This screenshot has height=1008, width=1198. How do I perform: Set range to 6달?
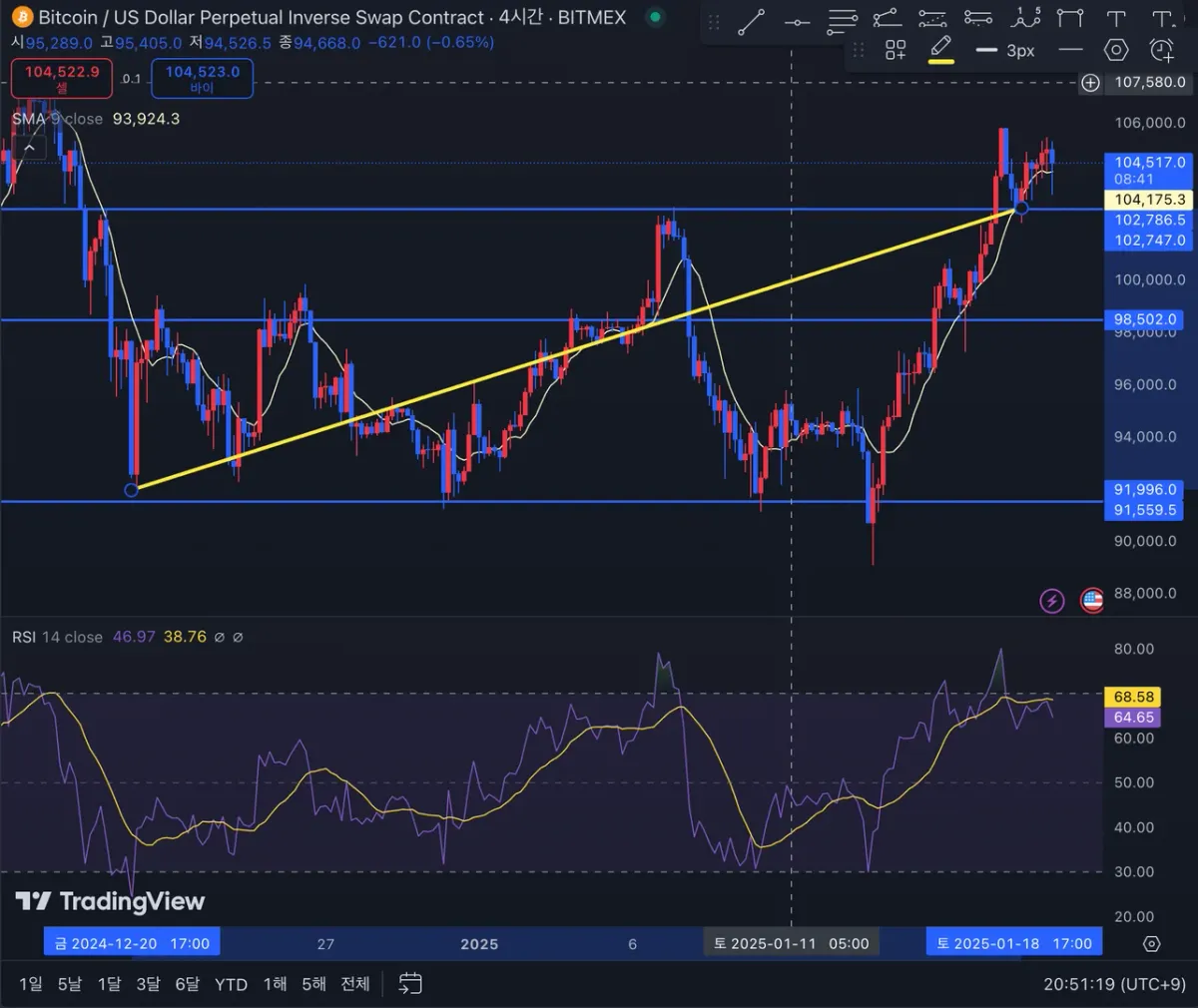188,984
